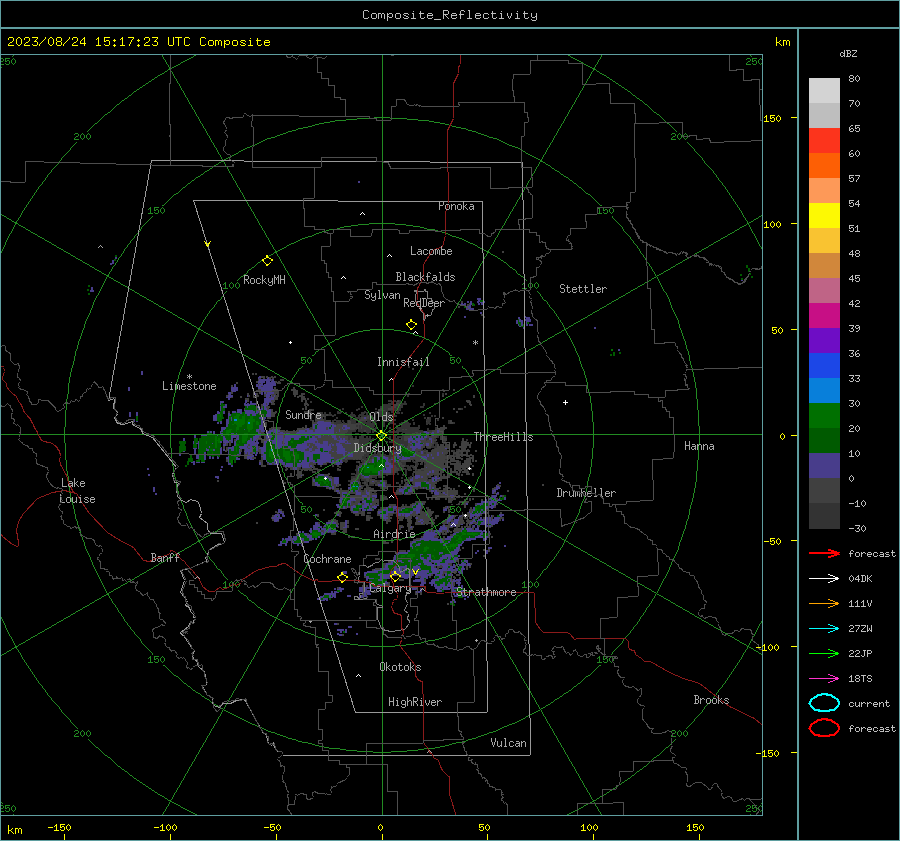Click the RedDeer city label

424,303
